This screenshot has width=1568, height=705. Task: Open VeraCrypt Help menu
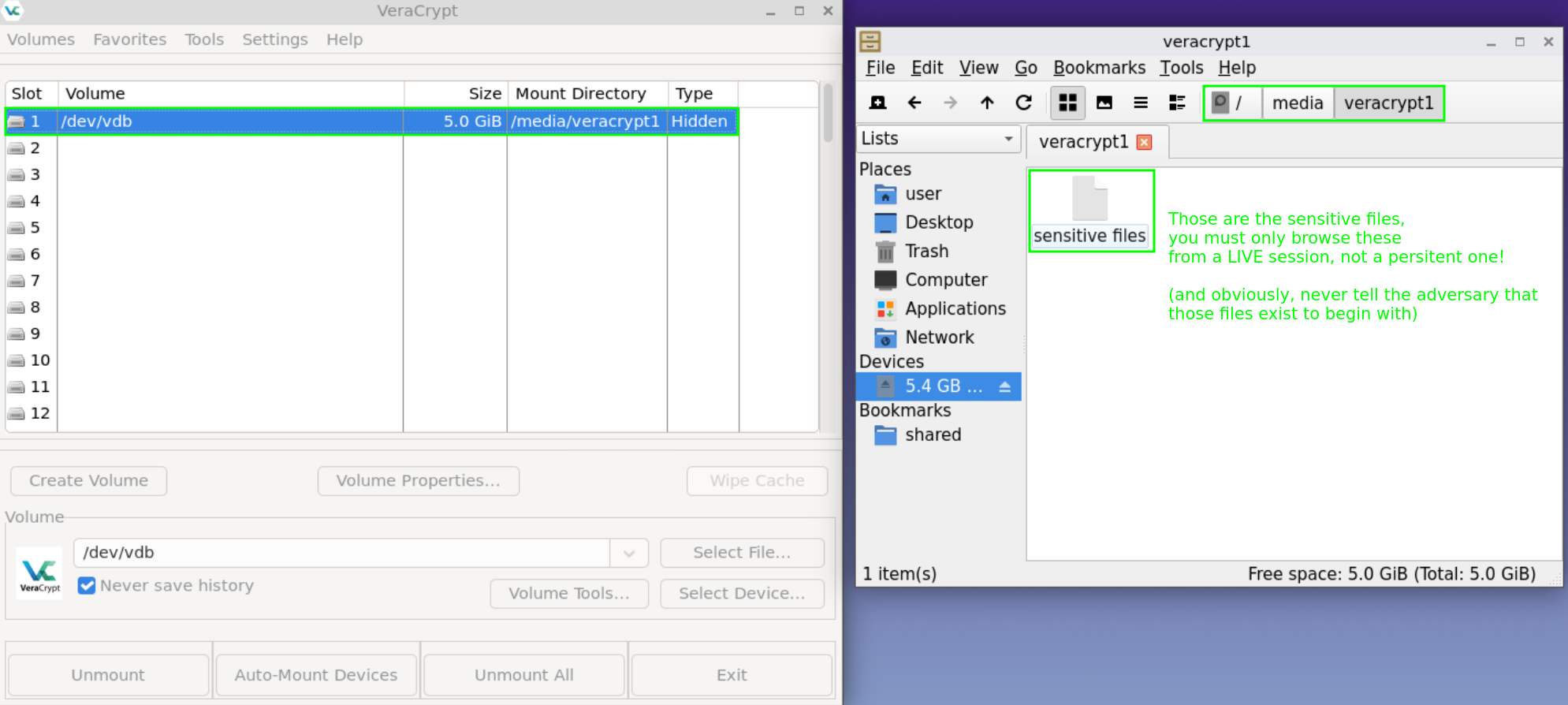pyautogui.click(x=345, y=39)
